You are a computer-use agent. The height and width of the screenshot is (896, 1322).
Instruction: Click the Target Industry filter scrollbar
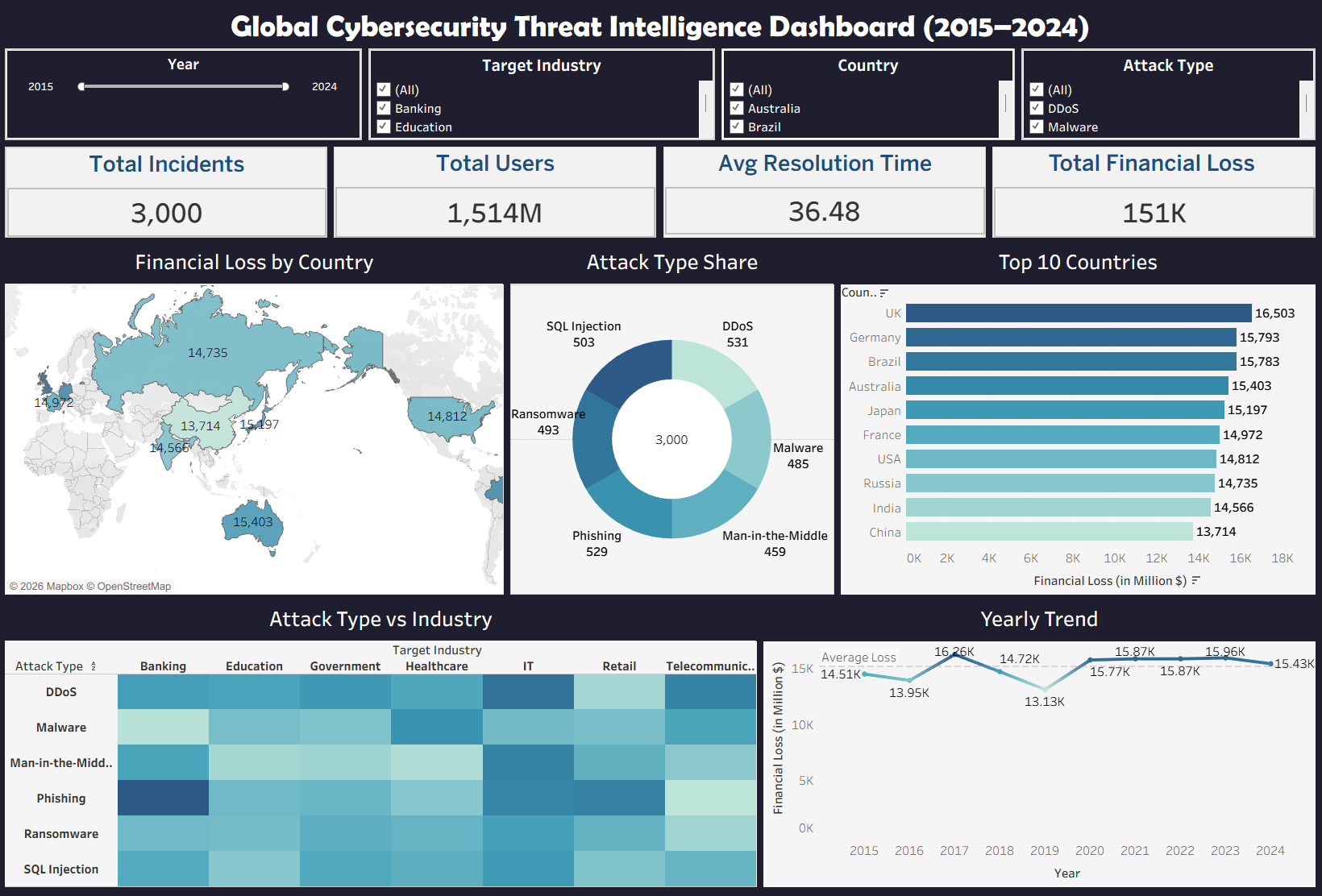tap(706, 109)
